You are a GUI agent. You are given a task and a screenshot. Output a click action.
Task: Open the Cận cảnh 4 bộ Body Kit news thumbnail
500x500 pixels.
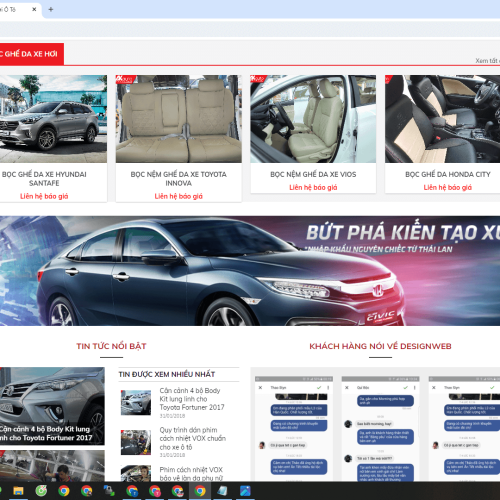pos(136,403)
